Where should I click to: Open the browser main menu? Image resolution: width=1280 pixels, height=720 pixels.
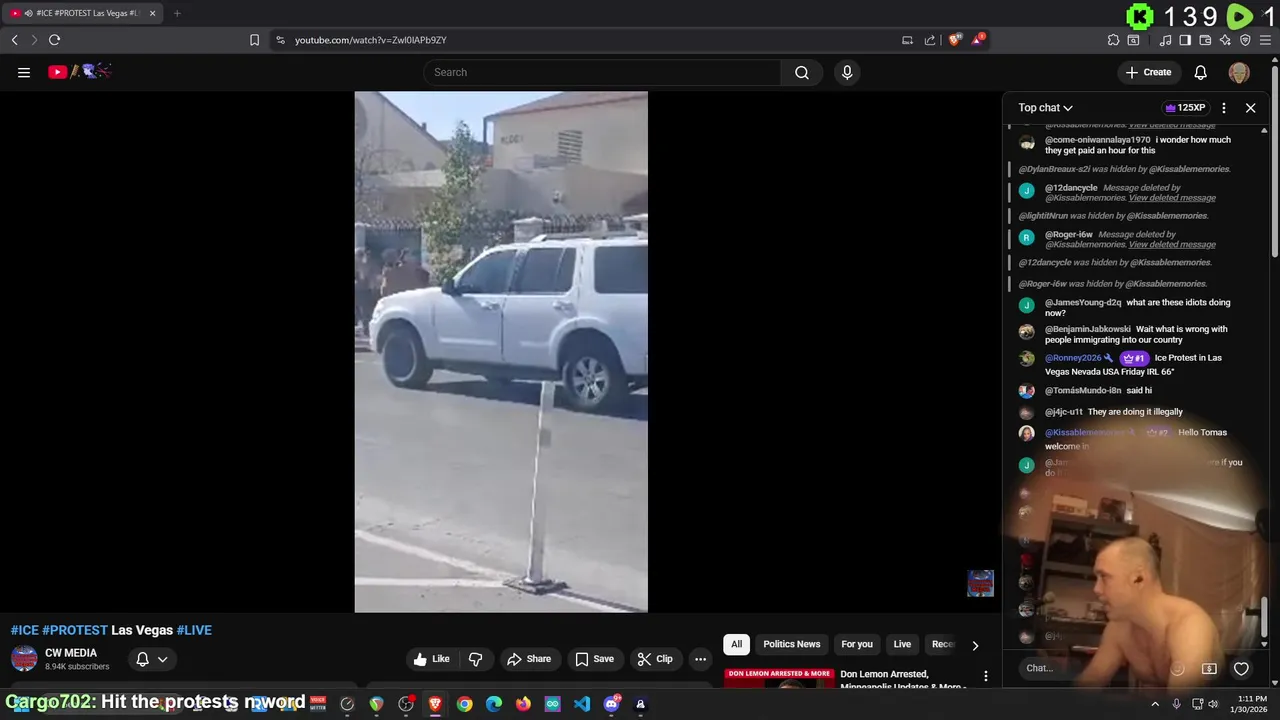click(1265, 40)
